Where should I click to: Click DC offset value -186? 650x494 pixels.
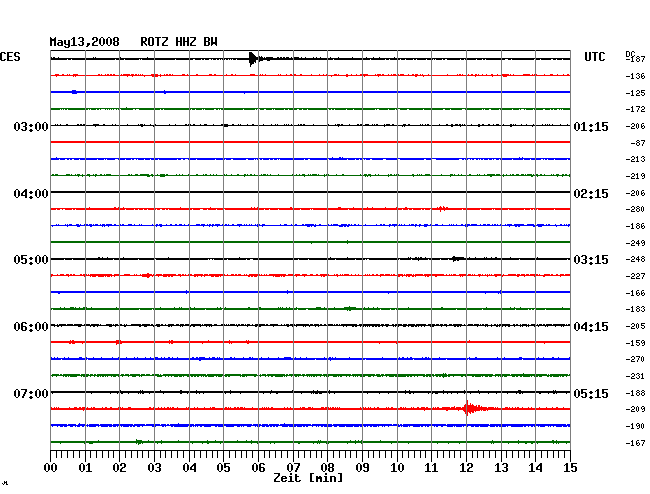click(635, 226)
